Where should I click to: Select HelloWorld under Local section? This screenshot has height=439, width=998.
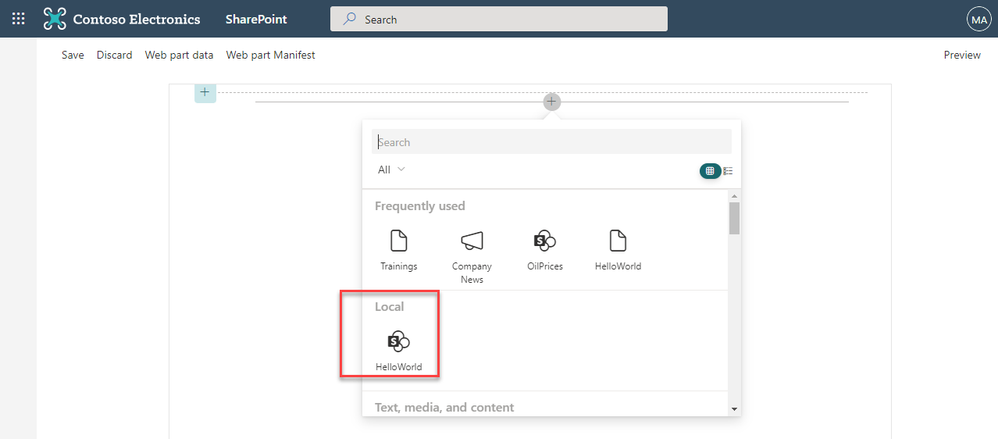(x=399, y=351)
